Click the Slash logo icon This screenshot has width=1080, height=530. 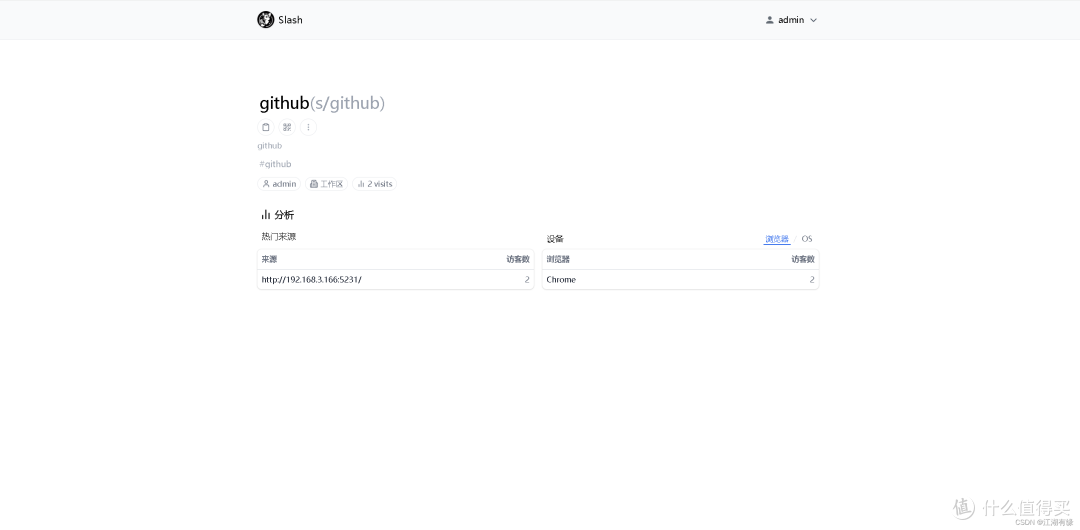265,20
